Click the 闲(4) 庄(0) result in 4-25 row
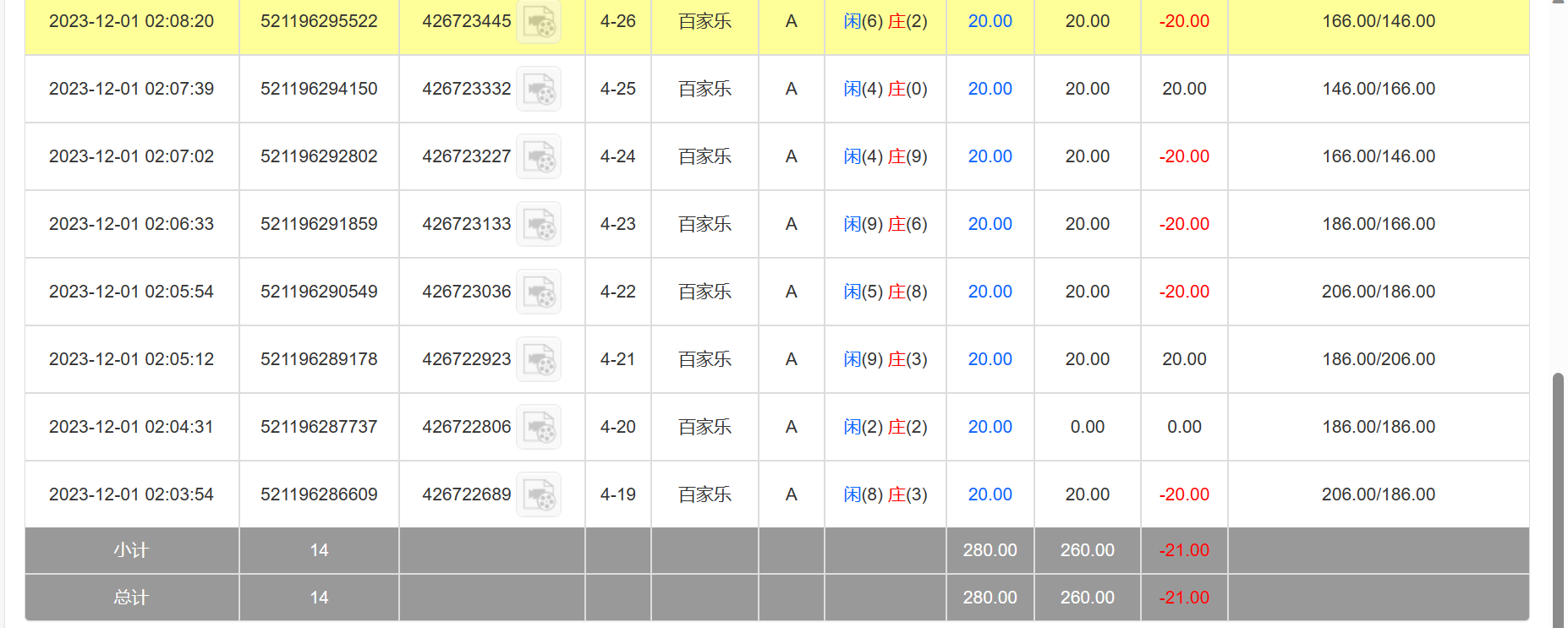Image resolution: width=1568 pixels, height=628 pixels. (885, 89)
